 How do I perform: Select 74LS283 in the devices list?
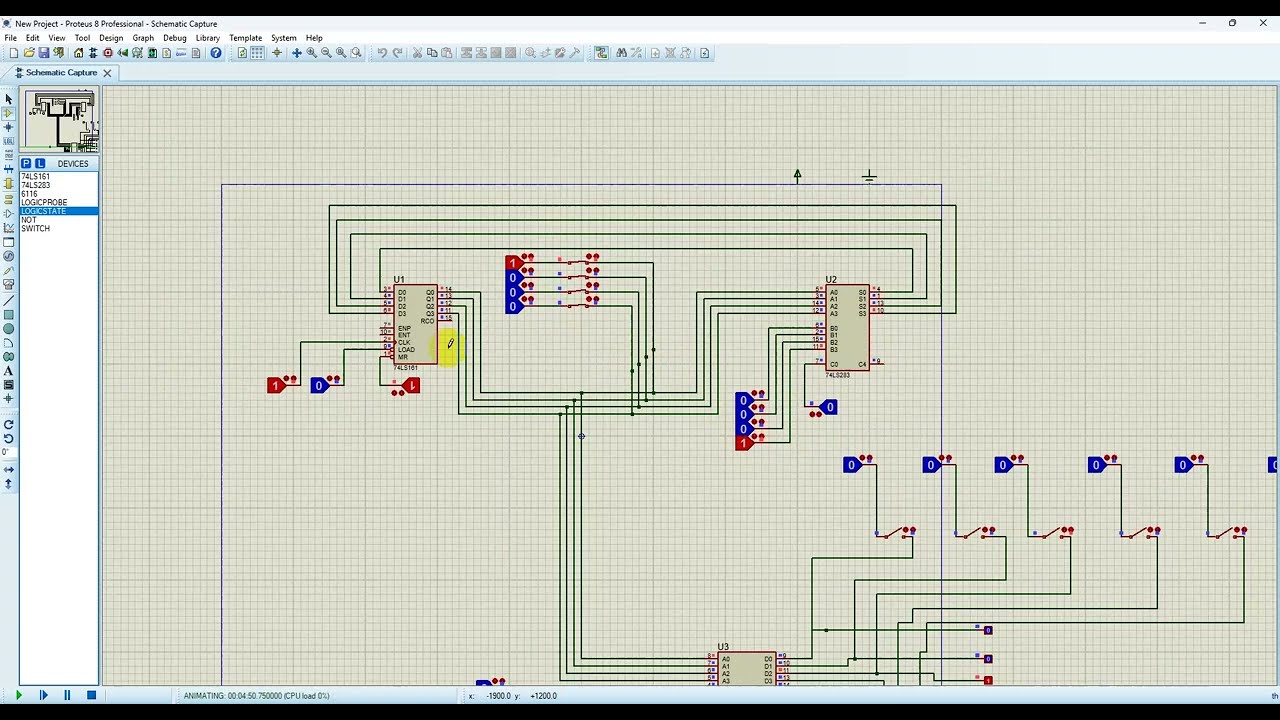click(59, 185)
